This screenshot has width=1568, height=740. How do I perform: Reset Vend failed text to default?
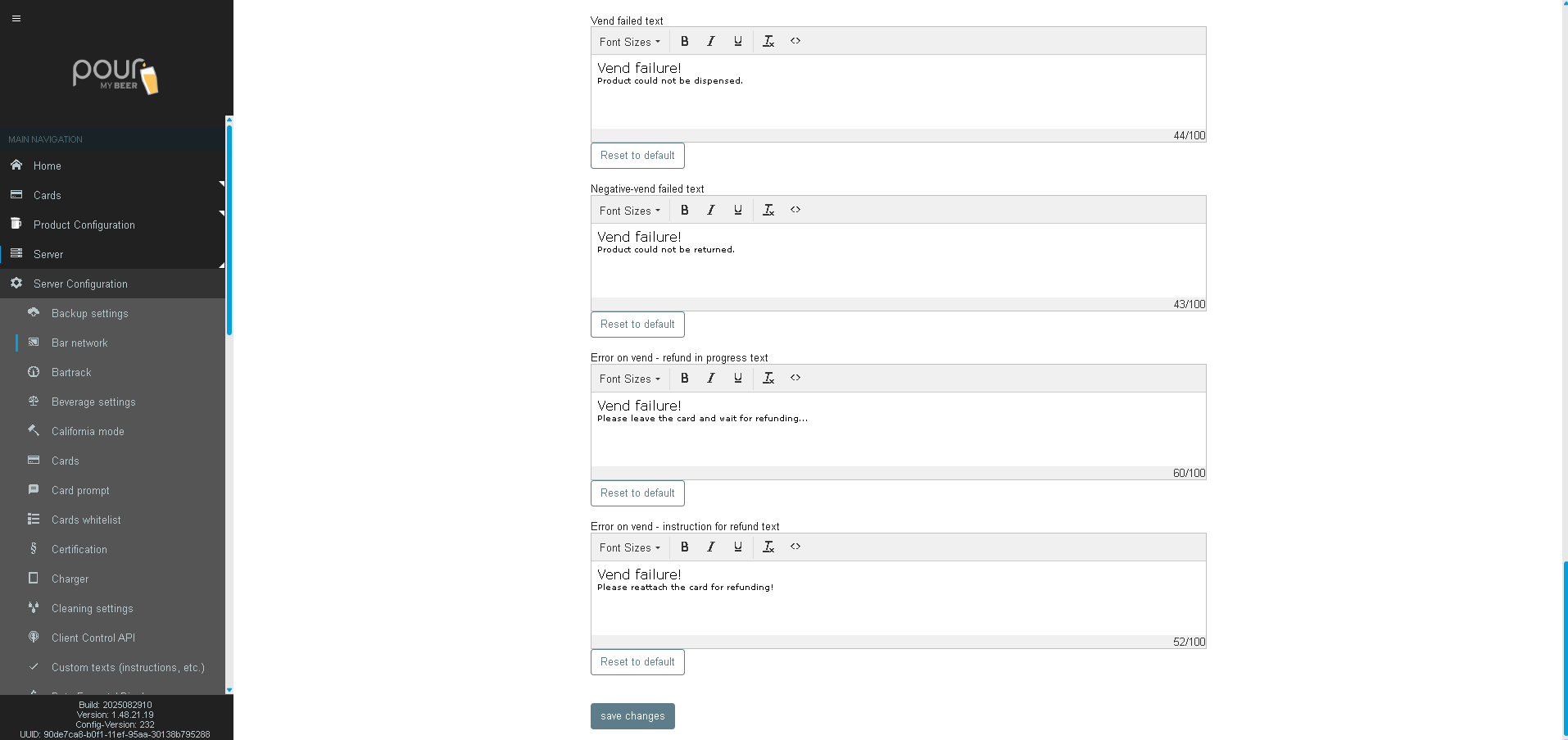(637, 156)
